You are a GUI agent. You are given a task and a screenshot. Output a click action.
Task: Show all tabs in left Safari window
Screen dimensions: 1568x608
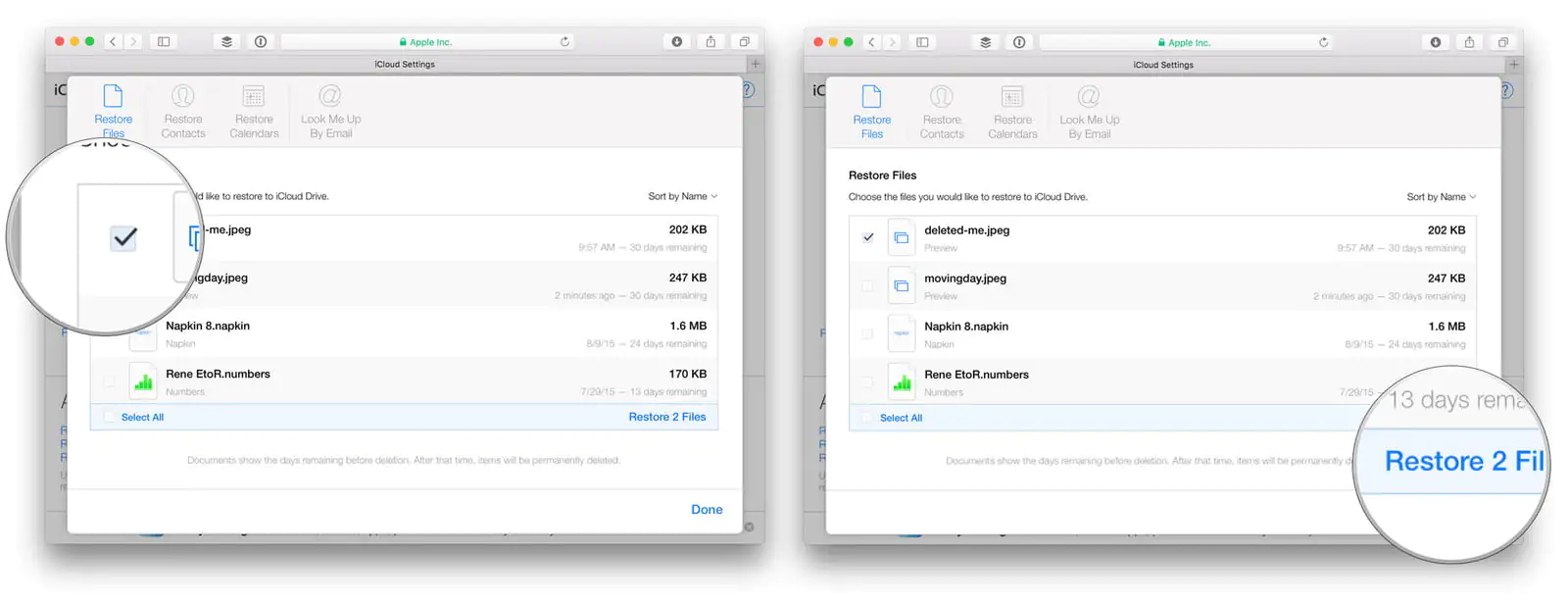coord(744,41)
